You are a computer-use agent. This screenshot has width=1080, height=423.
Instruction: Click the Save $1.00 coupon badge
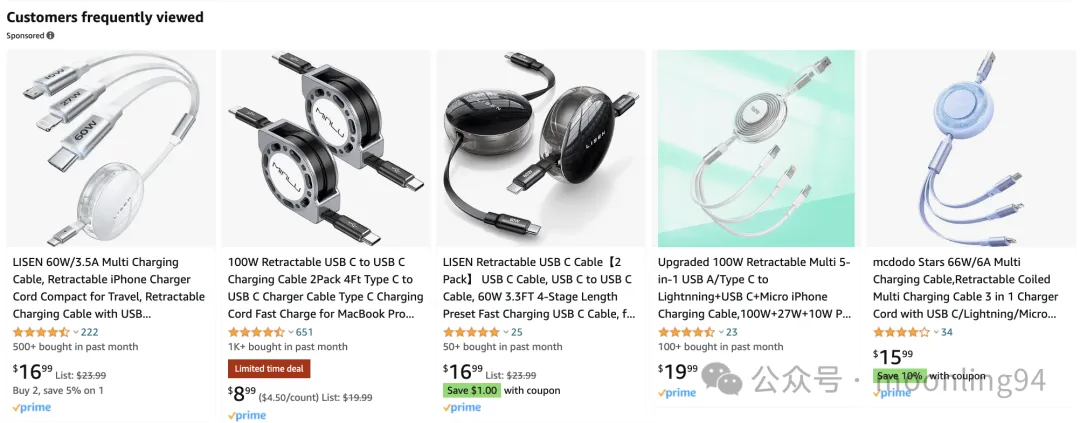coord(472,391)
